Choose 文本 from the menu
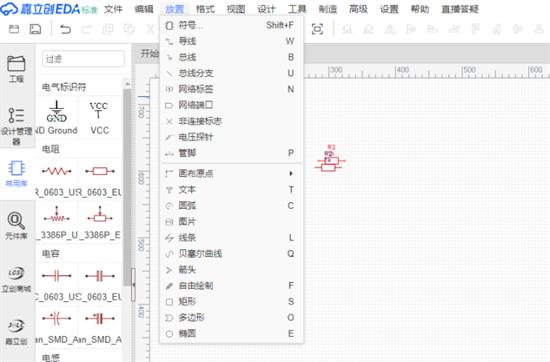Viewport: 550px width, 362px height. [232, 190]
